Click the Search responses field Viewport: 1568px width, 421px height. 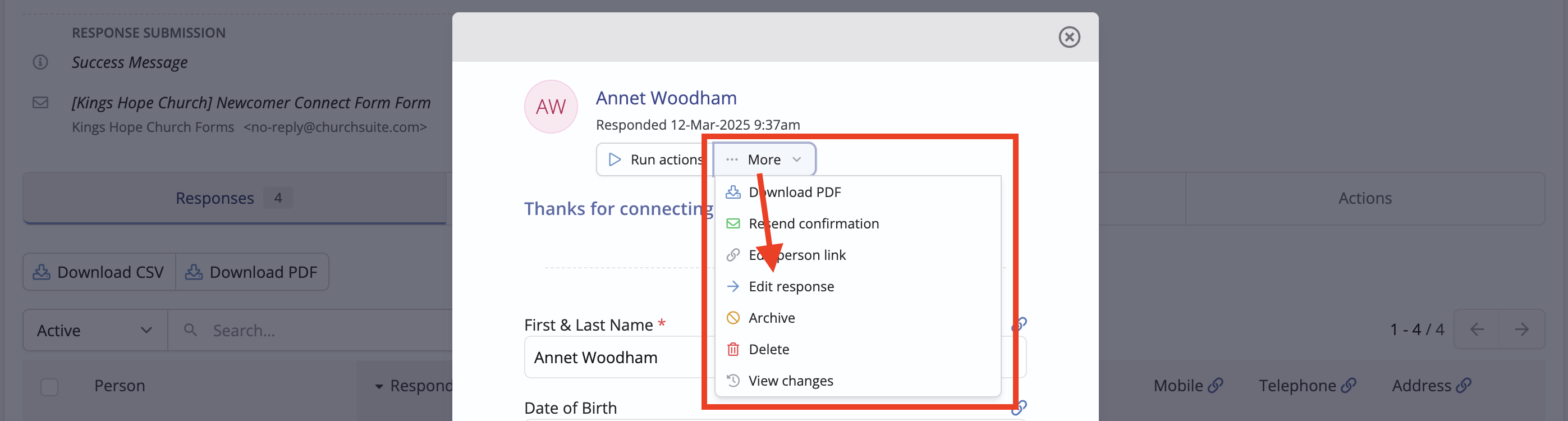pos(310,330)
